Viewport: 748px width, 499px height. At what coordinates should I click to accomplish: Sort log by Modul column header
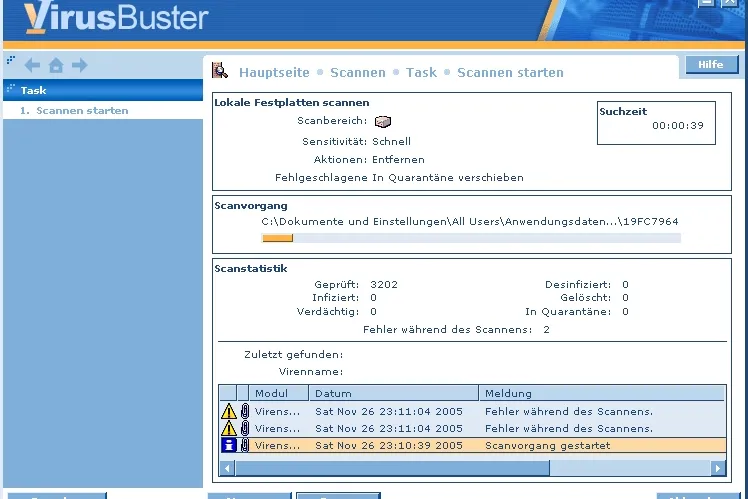279,393
